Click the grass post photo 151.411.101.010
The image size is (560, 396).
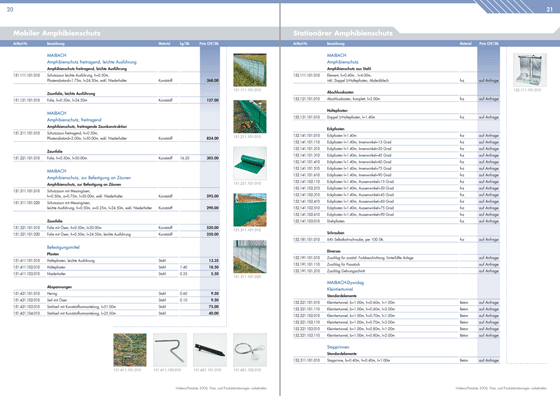point(130,350)
